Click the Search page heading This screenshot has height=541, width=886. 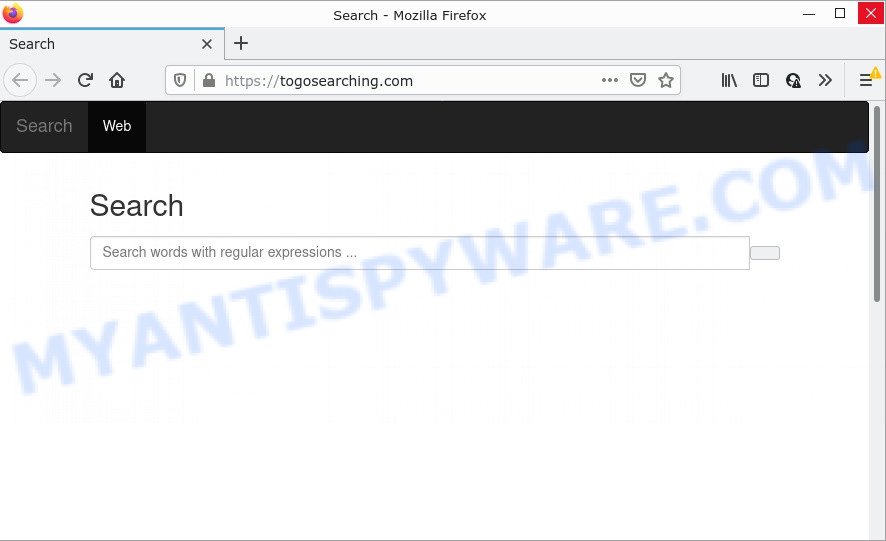tap(137, 205)
